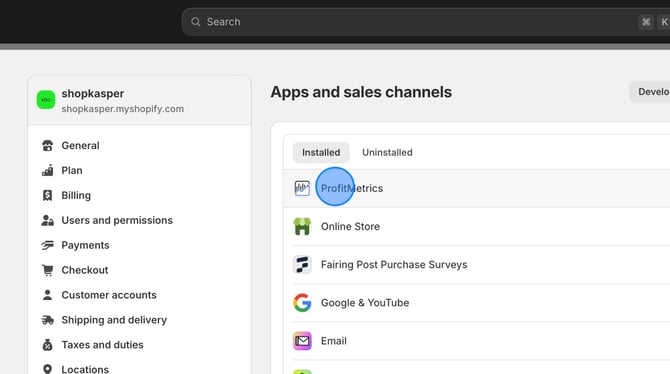Open the Online Store channel name
Screen dimensions: 670x374
pos(350,227)
